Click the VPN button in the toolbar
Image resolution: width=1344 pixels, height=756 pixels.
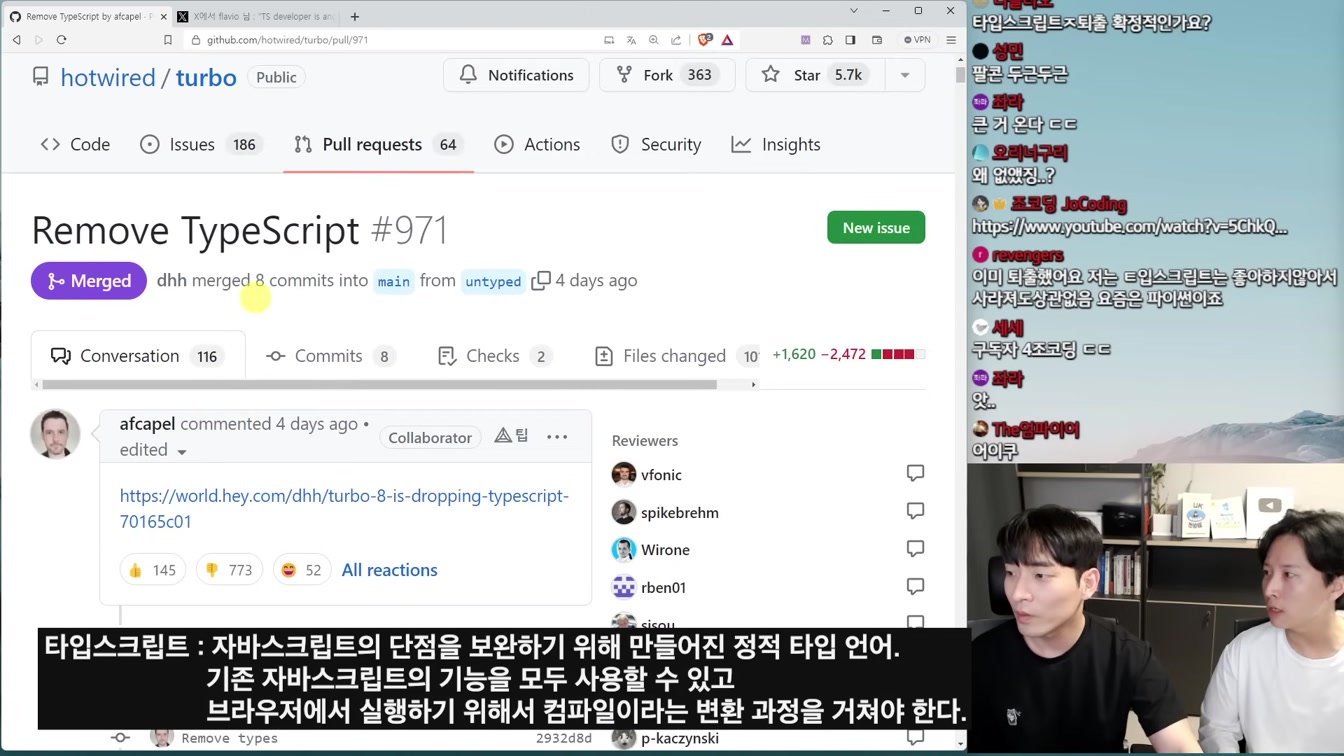pyautogui.click(x=917, y=40)
